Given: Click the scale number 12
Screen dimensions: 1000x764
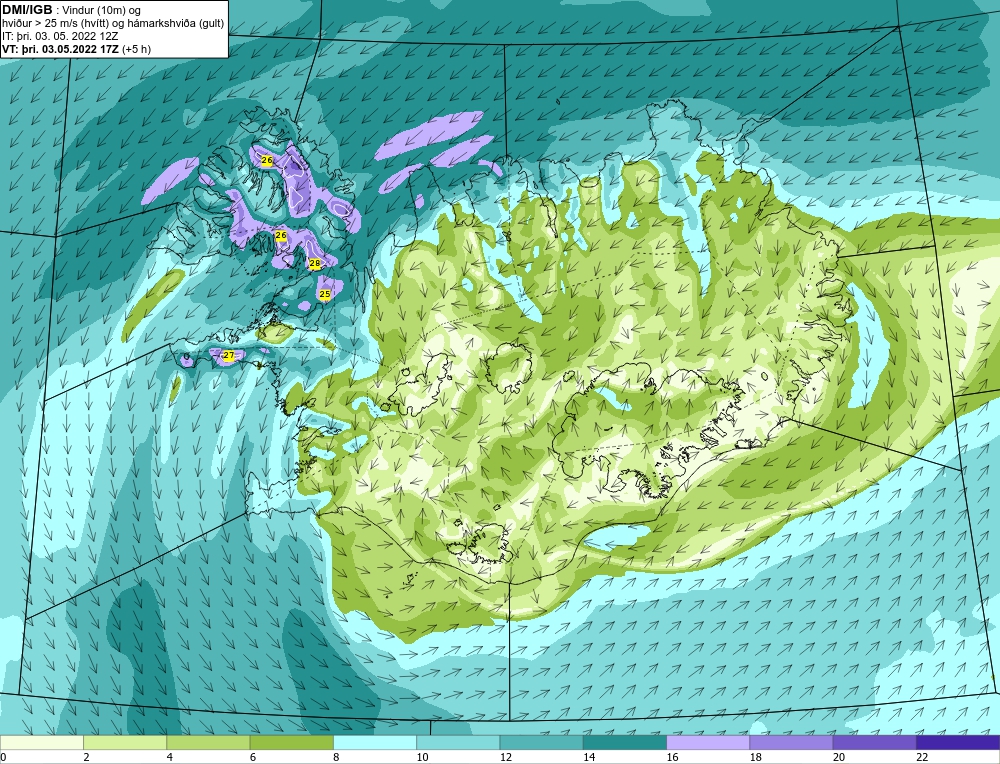Looking at the screenshot, I should pos(505,757).
